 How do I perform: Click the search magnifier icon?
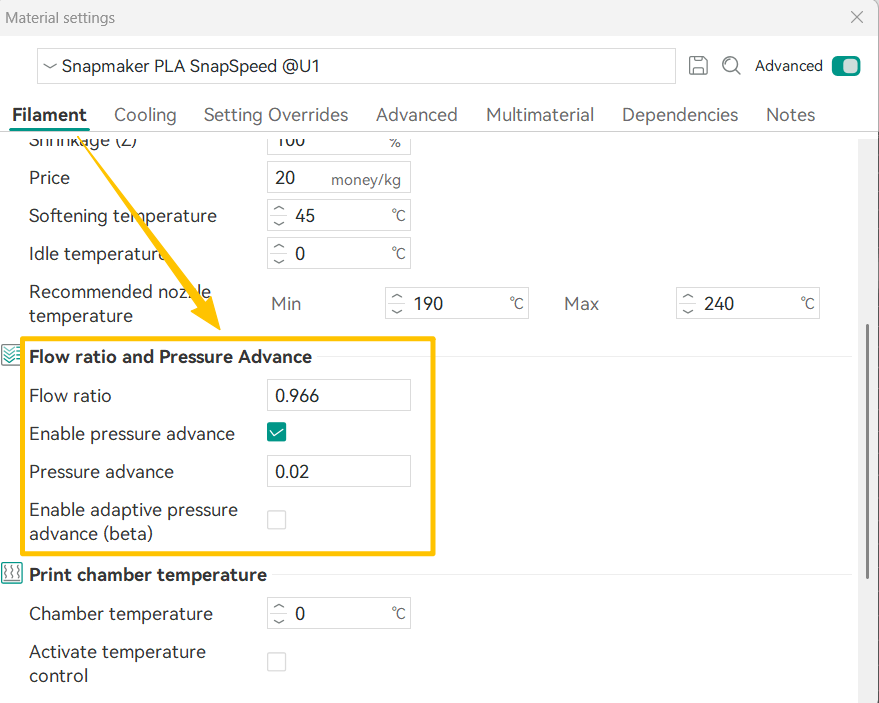731,66
